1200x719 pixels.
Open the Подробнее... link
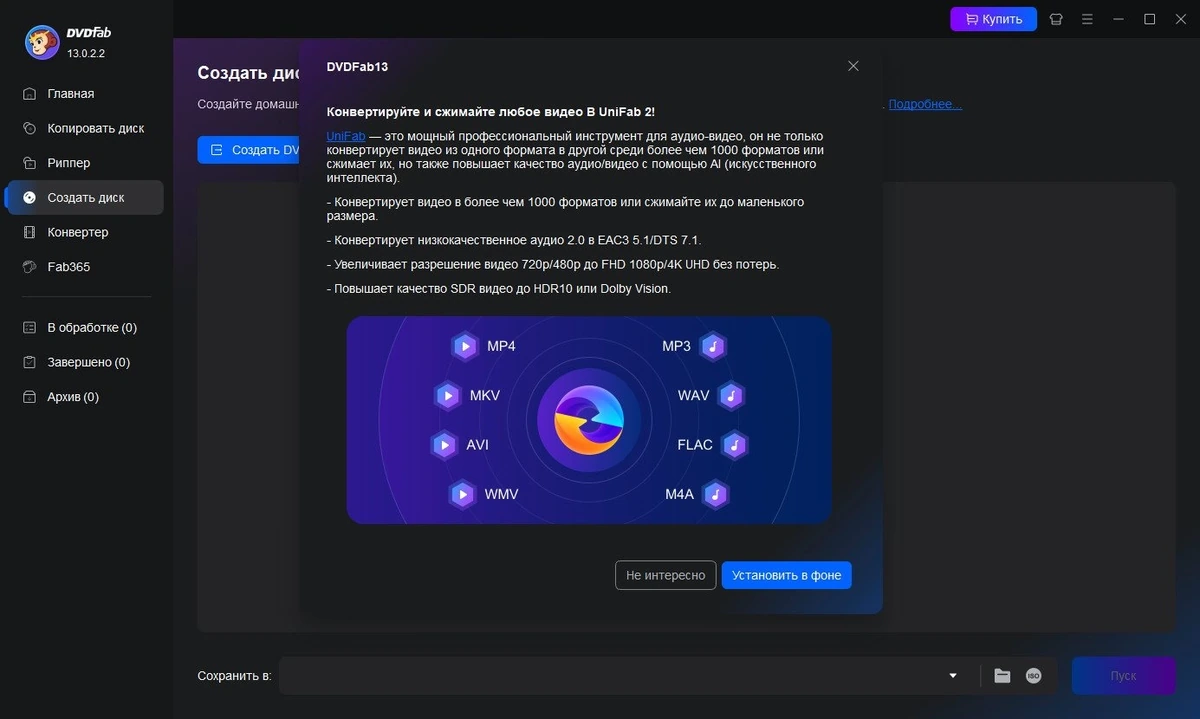pyautogui.click(x=925, y=104)
